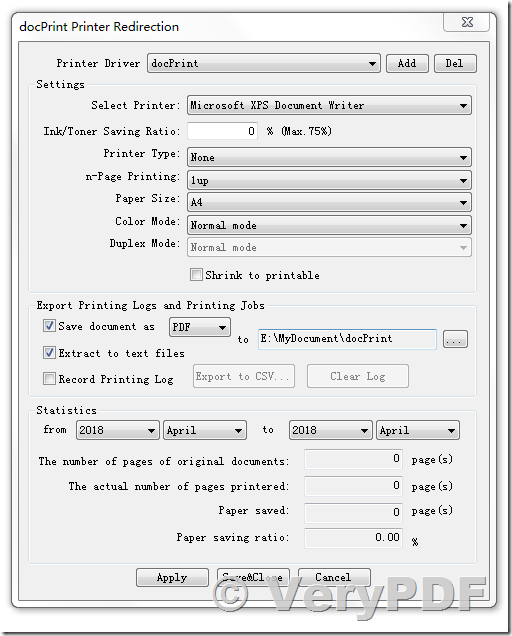This screenshot has width=512, height=636.
Task: Enable Record Printing Log checkbox
Action: [49, 378]
